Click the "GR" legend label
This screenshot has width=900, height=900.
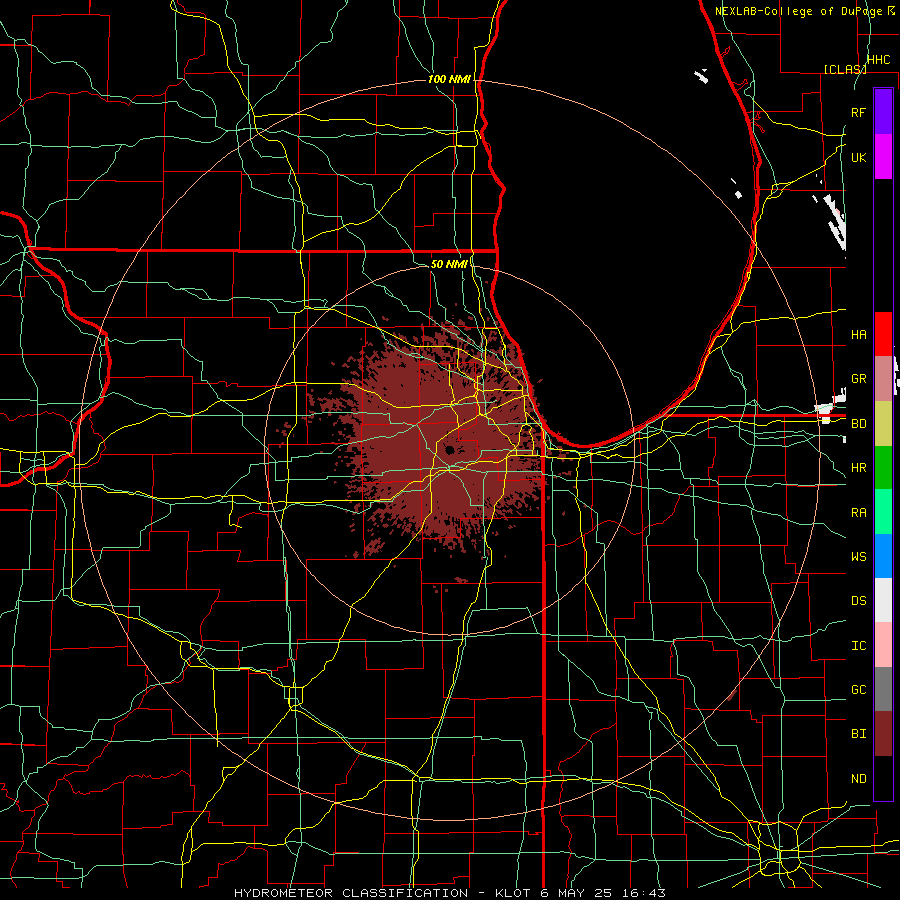[858, 379]
